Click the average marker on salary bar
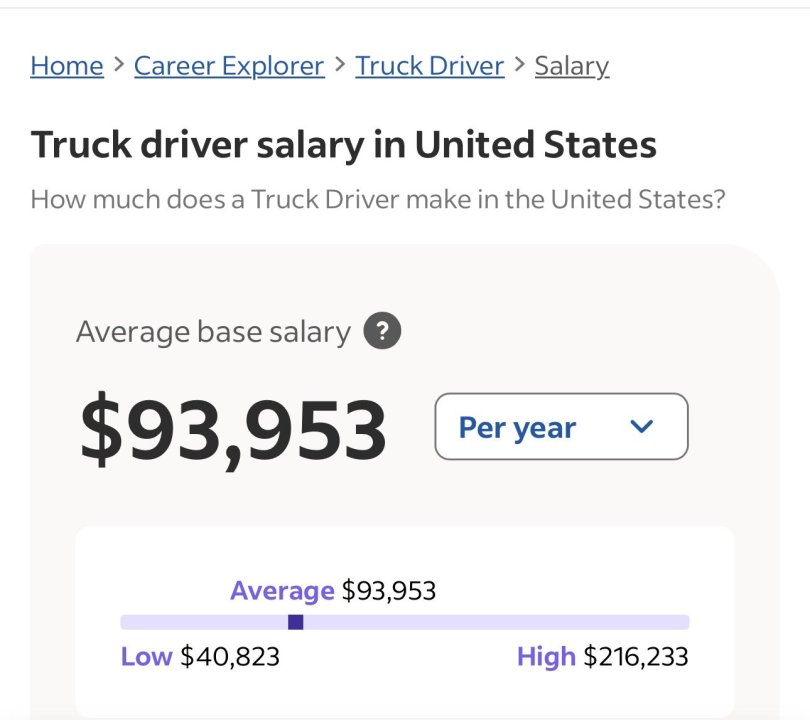Screen dimensions: 810x720 click(295, 622)
